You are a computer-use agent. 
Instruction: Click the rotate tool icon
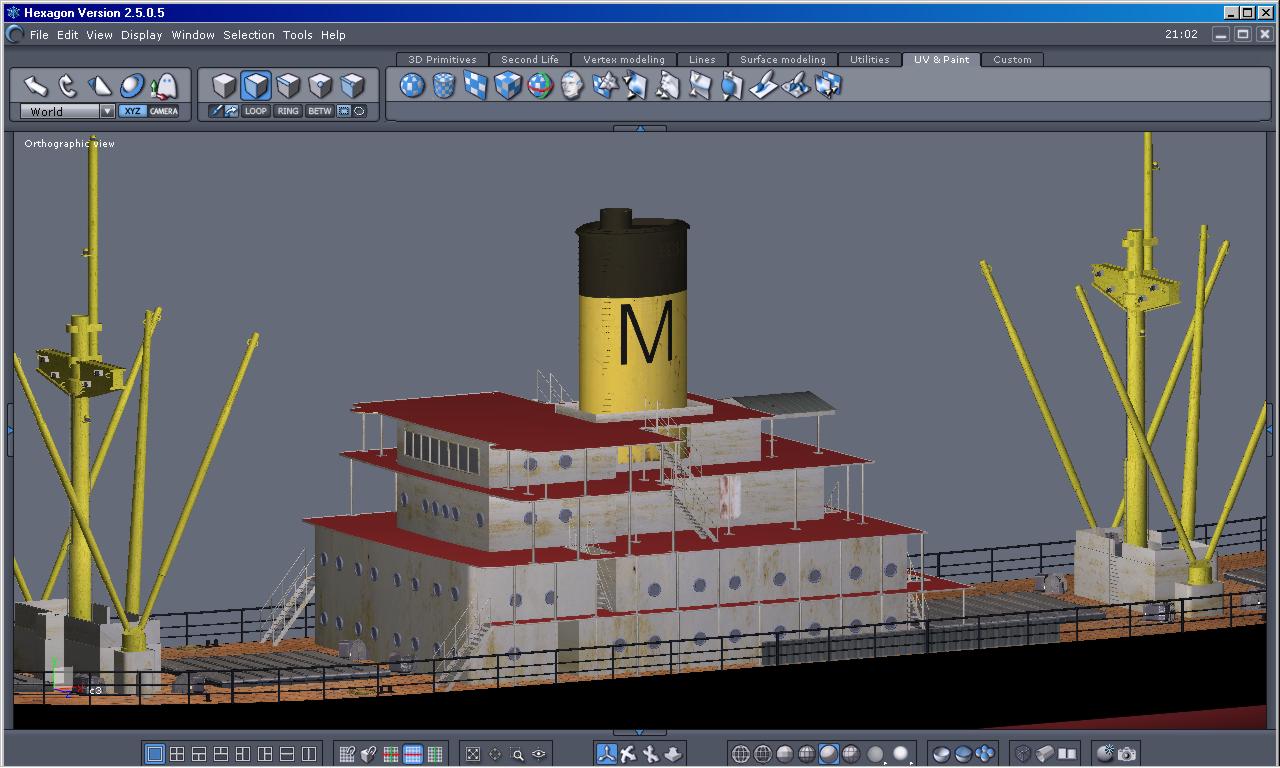[67, 86]
